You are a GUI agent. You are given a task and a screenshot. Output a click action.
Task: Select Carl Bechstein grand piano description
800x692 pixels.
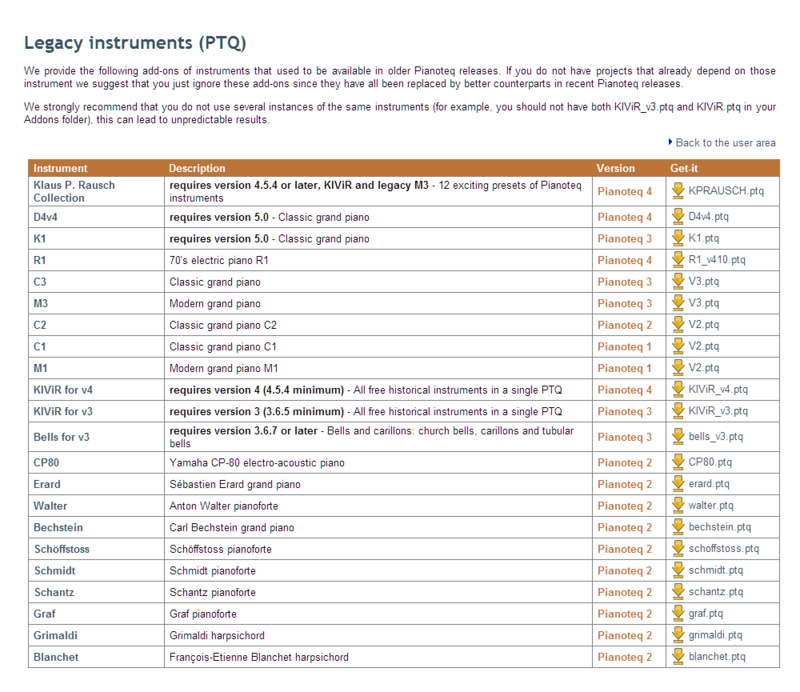[x=232, y=527]
